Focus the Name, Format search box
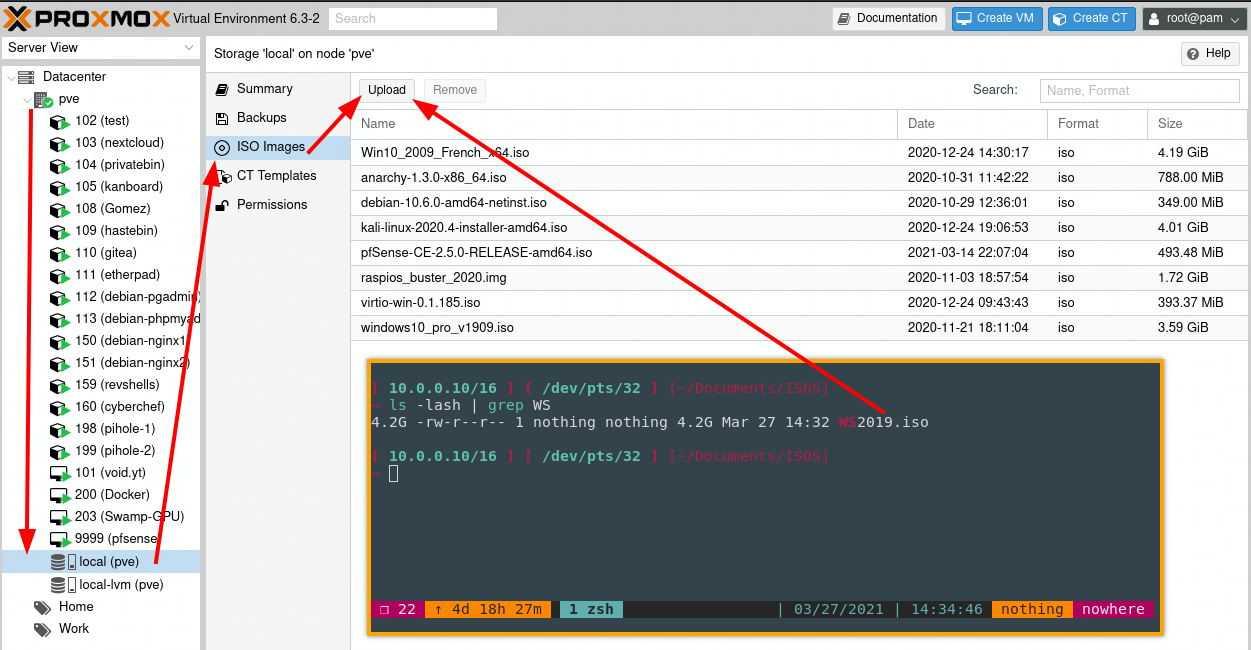This screenshot has width=1251, height=650. (1139, 90)
